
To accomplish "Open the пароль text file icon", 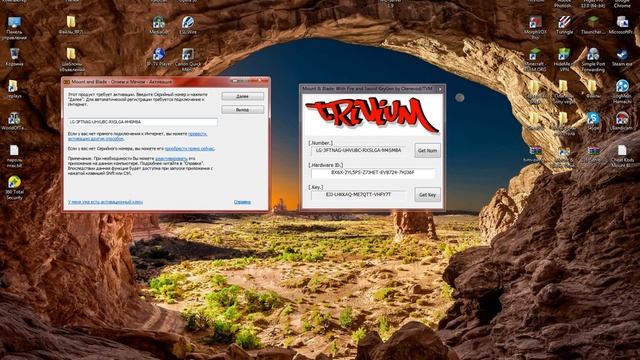I will tap(14, 156).
